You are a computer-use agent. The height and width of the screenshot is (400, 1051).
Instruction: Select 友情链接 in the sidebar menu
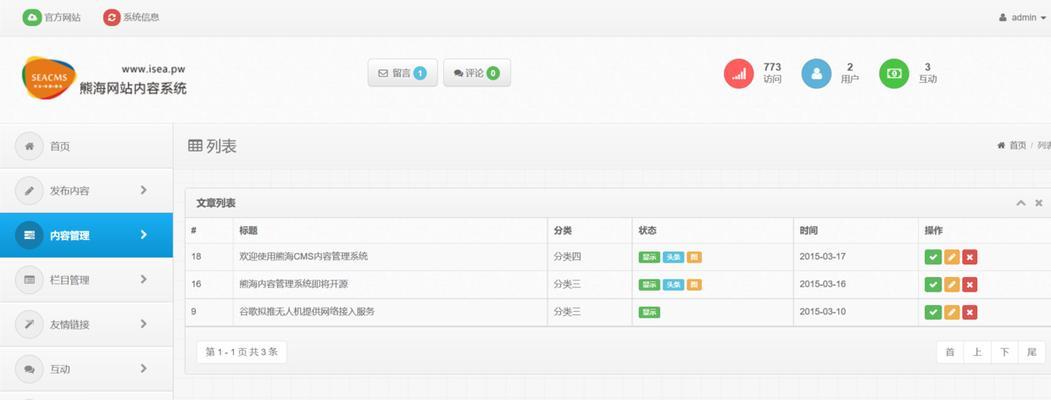click(86, 324)
